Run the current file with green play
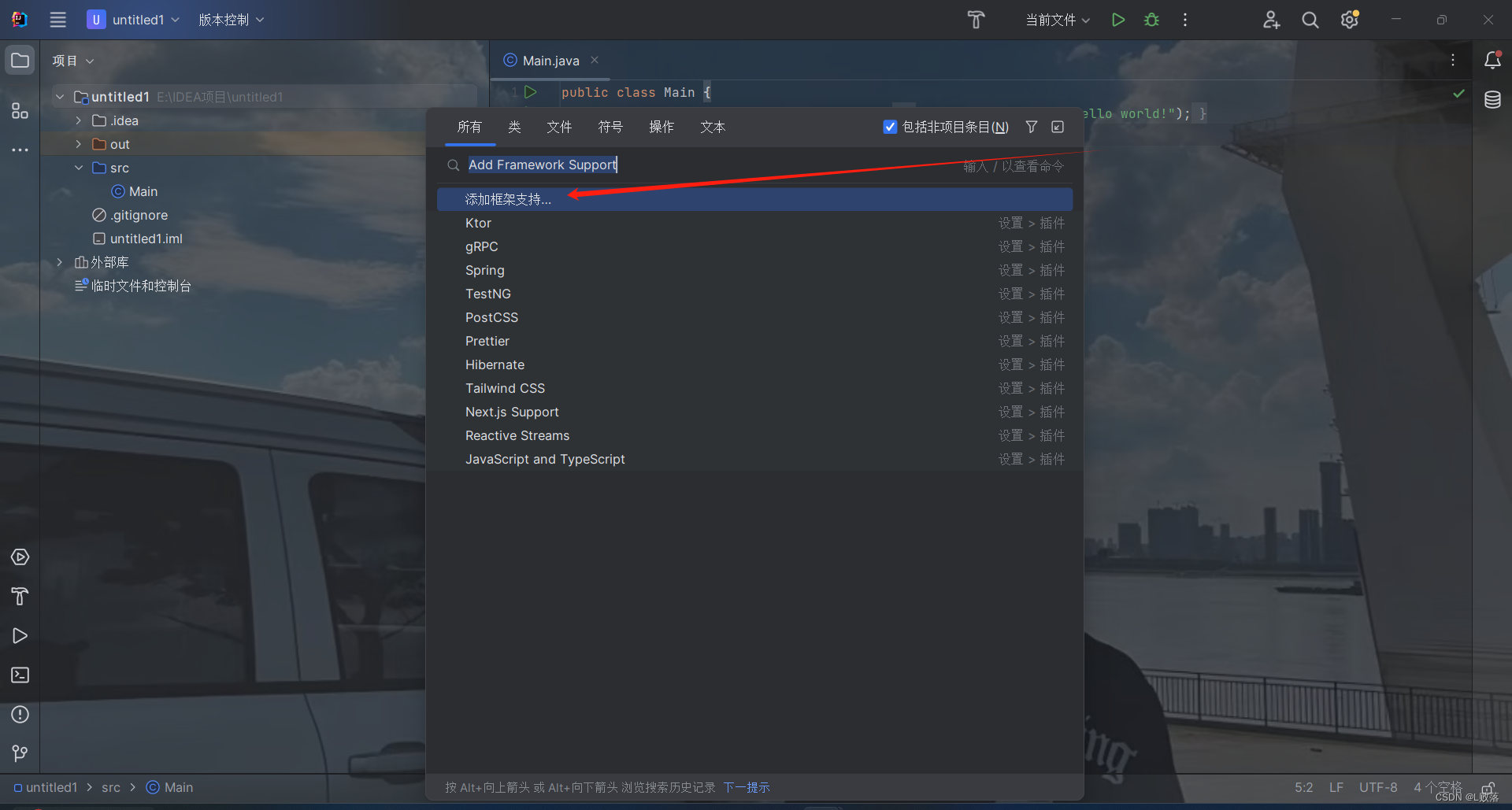Image resolution: width=1512 pixels, height=810 pixels. (x=1117, y=20)
